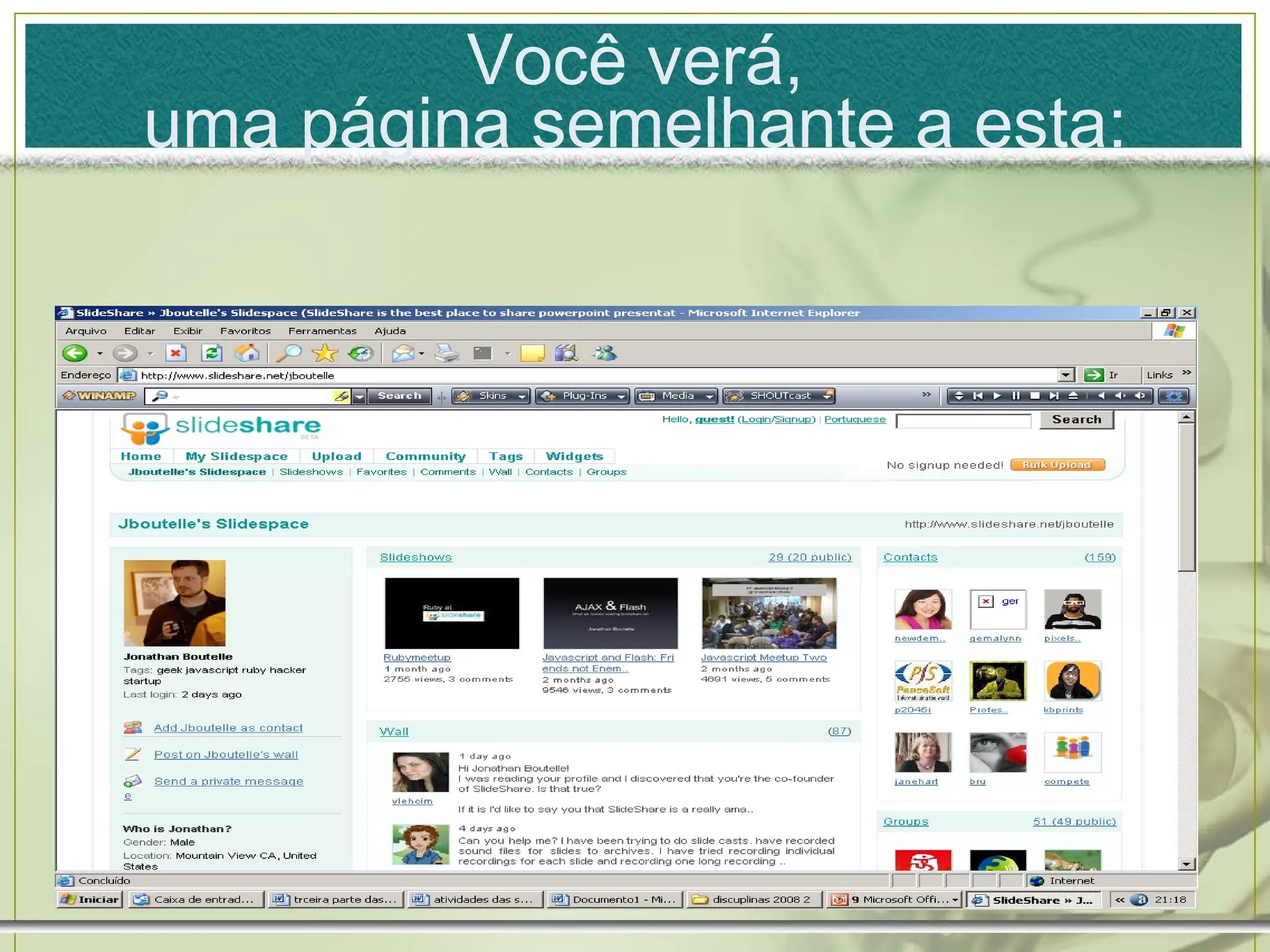This screenshot has height=952, width=1270.
Task: Open the newdem contact avatar
Action: click(x=923, y=609)
